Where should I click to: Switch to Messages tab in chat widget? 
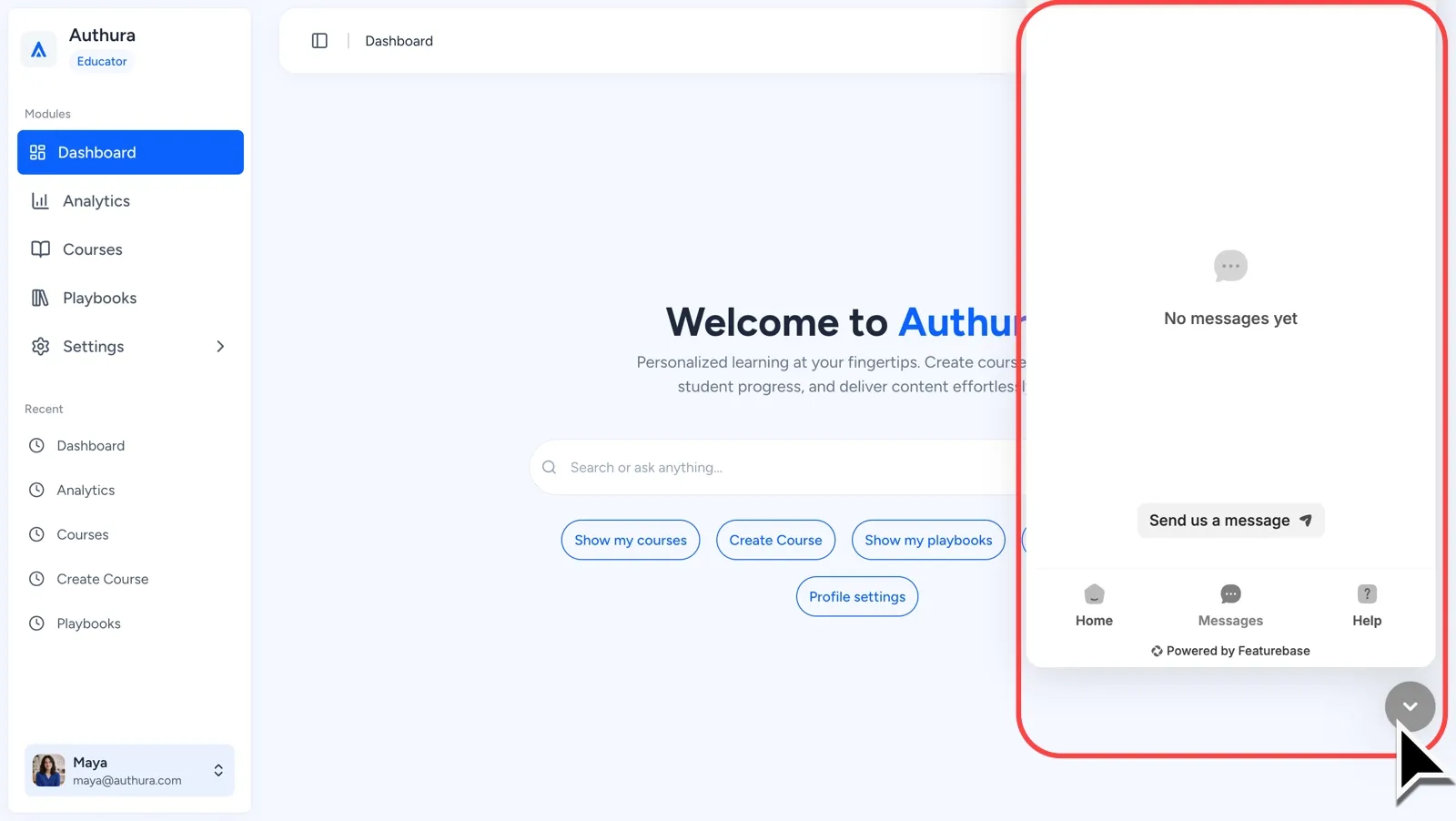pyautogui.click(x=1230, y=606)
